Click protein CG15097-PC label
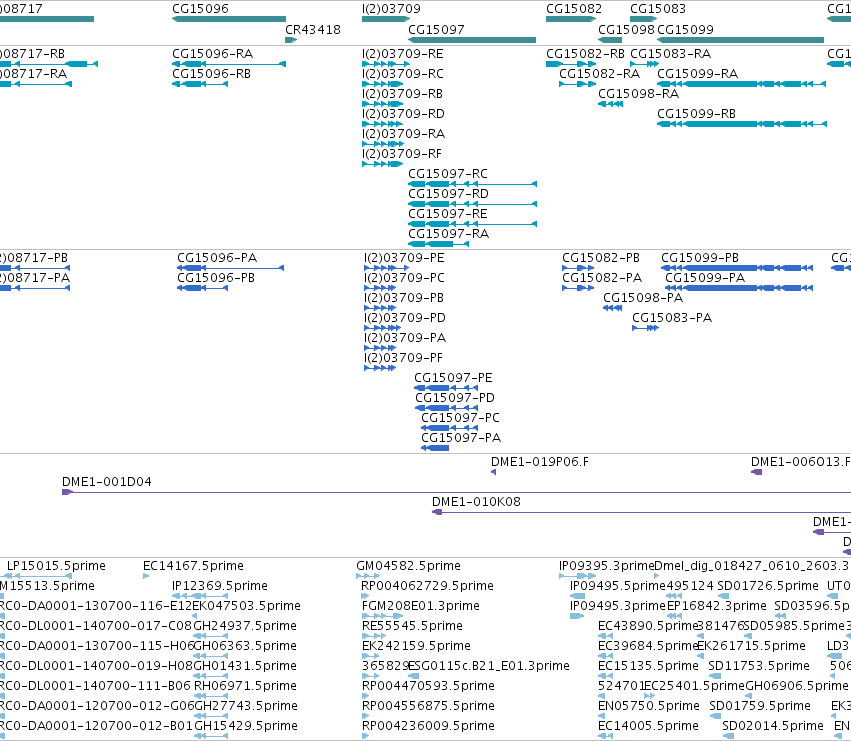Image resolution: width=851 pixels, height=741 pixels. click(460, 418)
